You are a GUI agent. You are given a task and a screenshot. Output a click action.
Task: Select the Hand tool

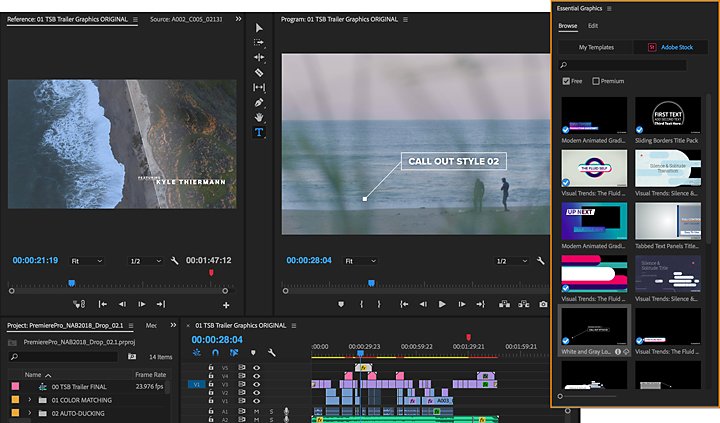259,117
